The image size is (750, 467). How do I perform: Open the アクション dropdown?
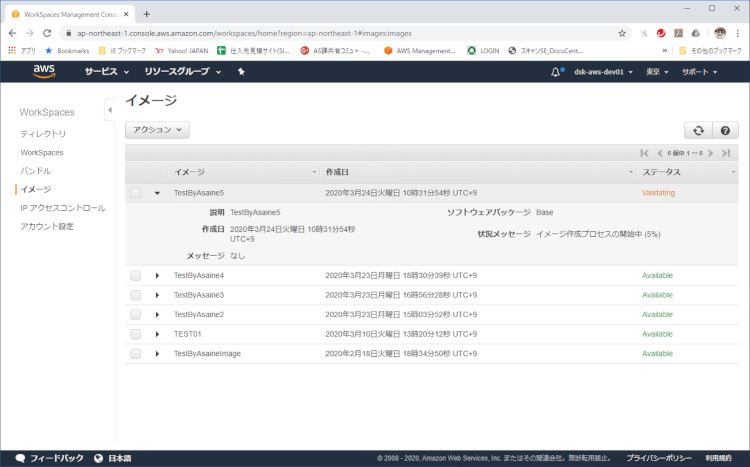156,130
